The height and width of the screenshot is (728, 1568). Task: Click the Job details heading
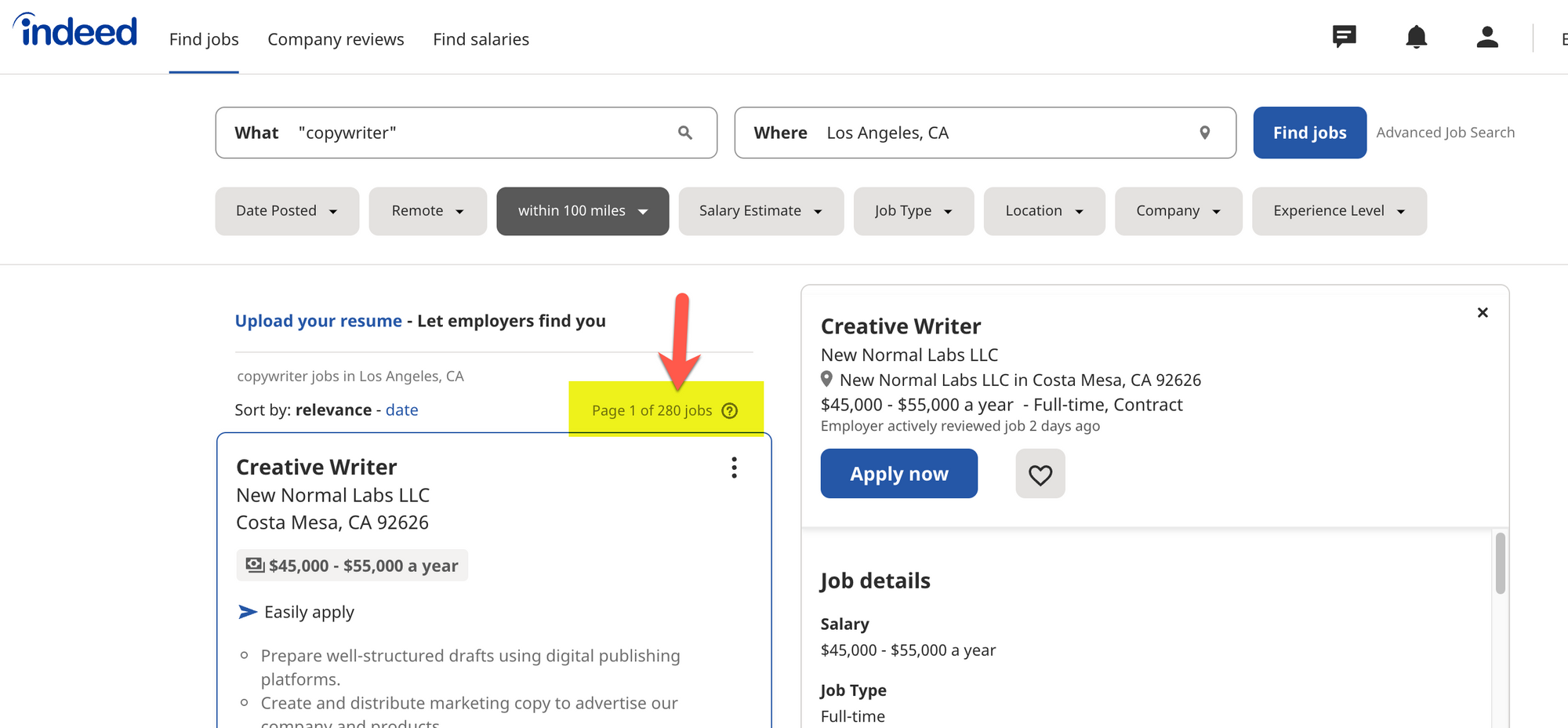pyautogui.click(x=876, y=581)
